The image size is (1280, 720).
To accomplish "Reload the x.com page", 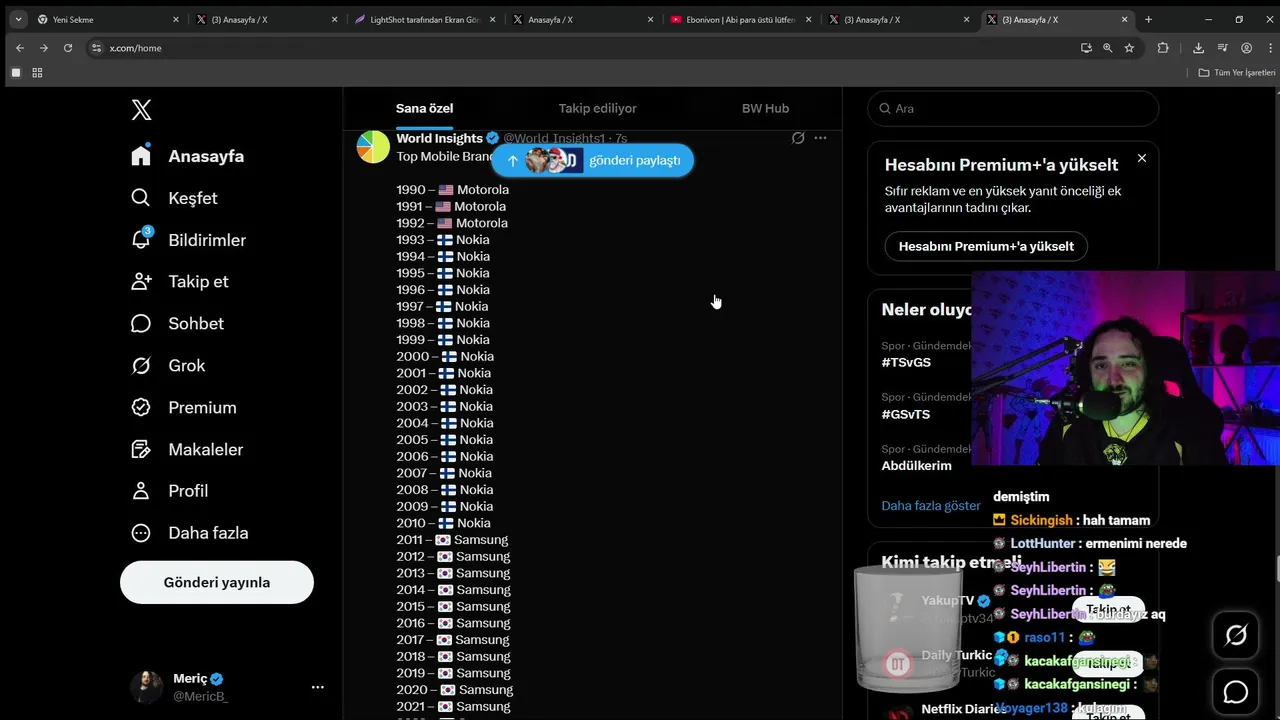I will click(x=68, y=48).
